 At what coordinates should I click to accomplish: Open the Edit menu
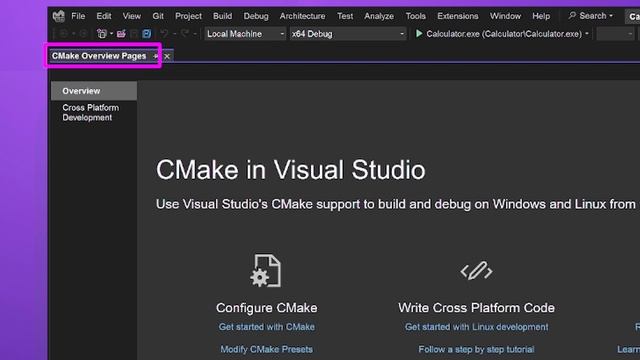[104, 16]
